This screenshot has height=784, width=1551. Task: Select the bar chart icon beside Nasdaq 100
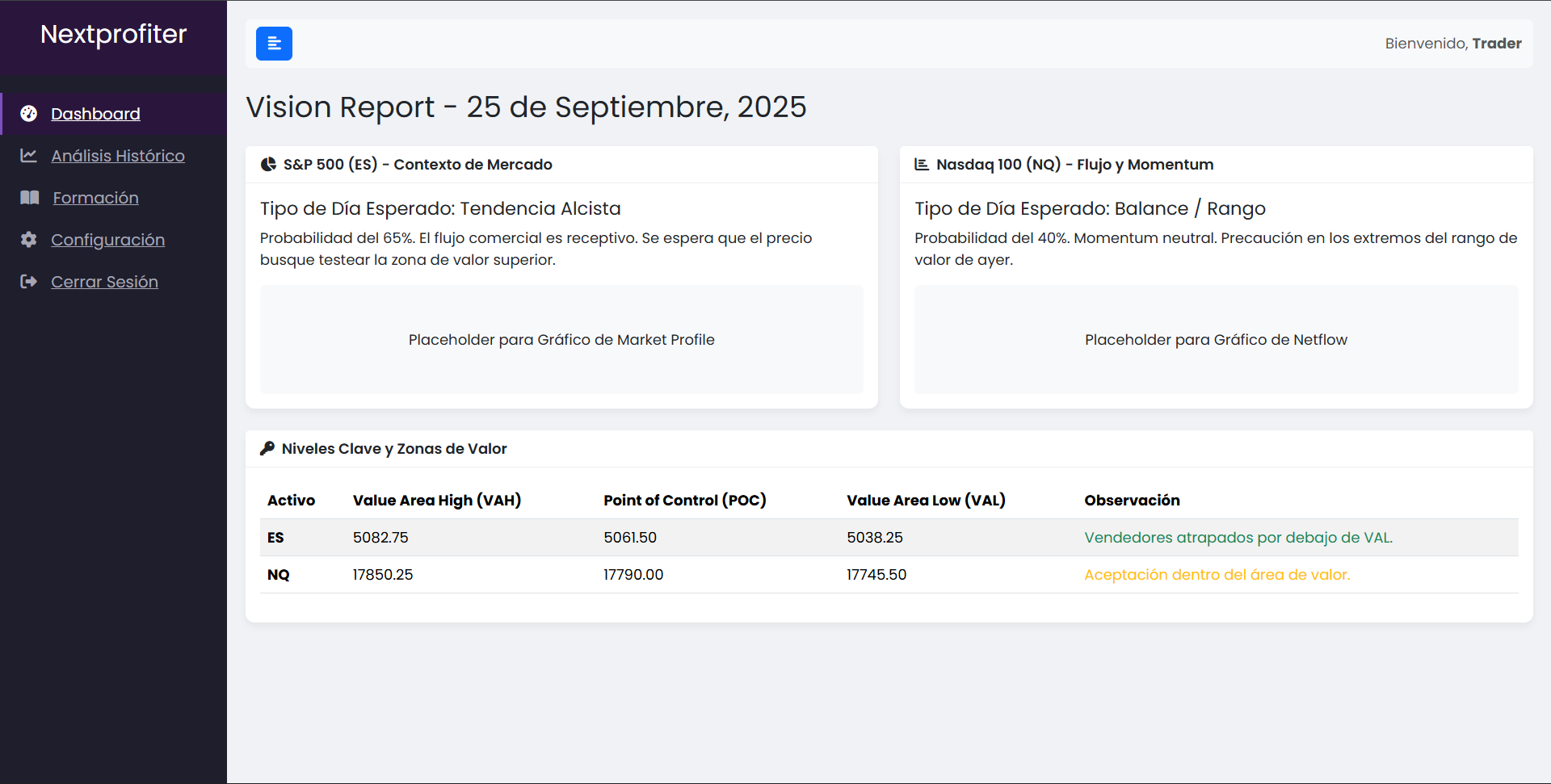(922, 164)
